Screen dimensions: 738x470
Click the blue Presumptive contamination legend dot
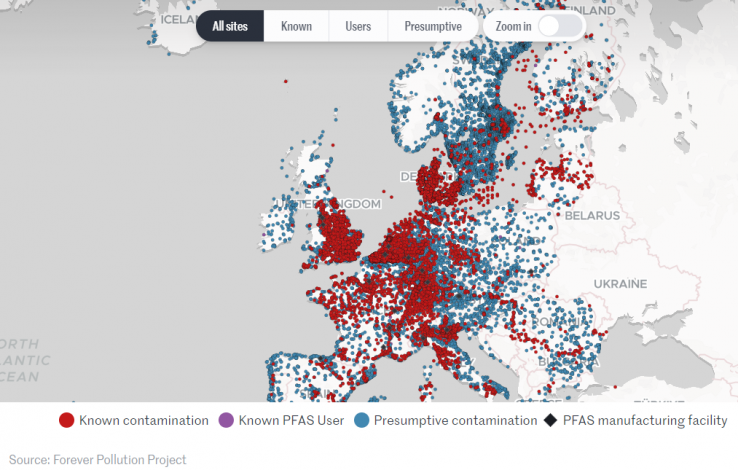tap(362, 421)
